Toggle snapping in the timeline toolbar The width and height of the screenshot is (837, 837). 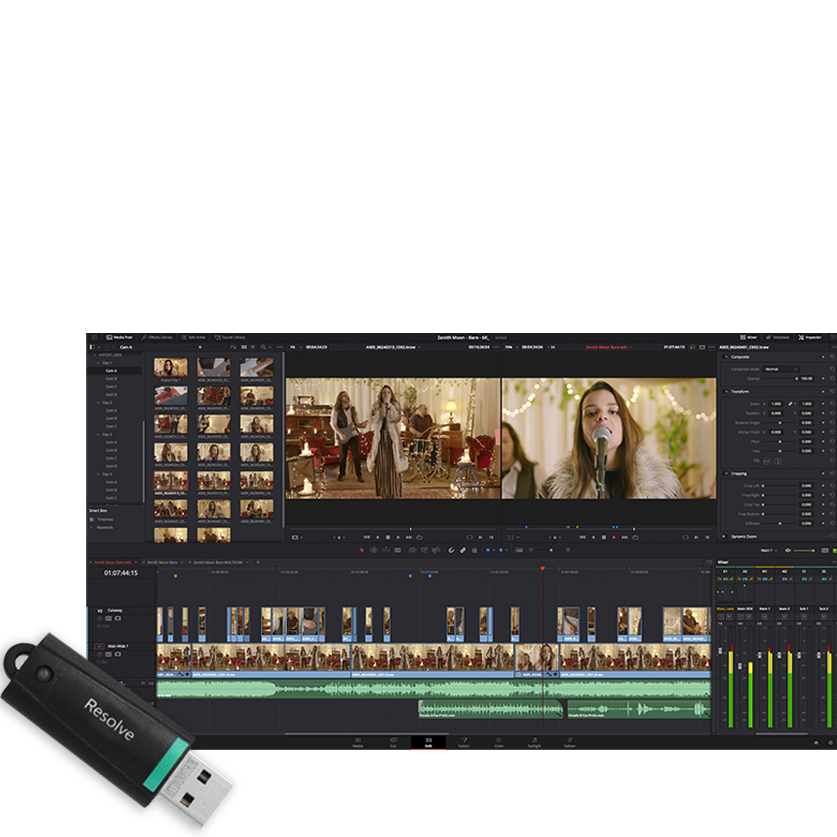coord(452,550)
